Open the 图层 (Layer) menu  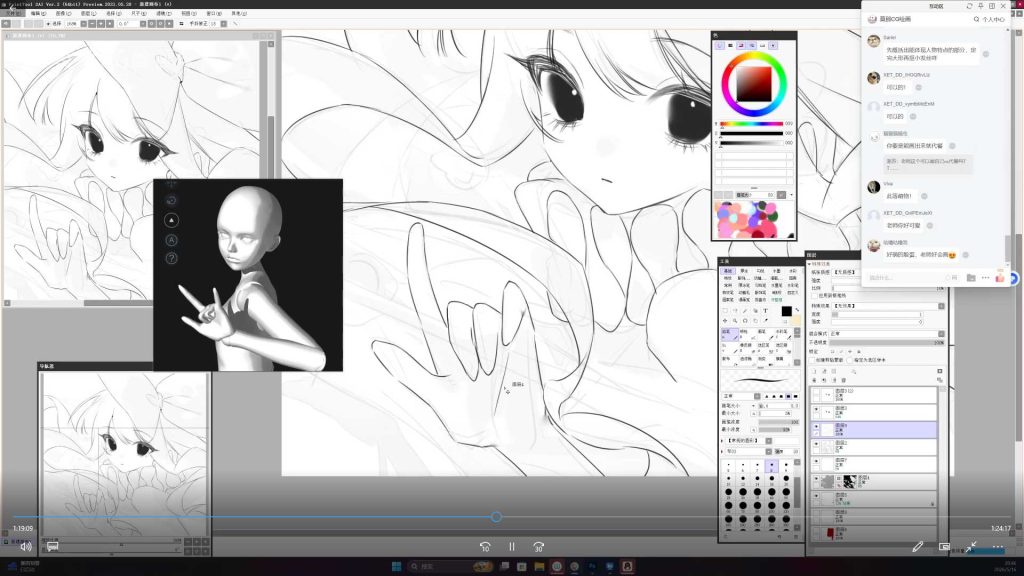[88, 13]
